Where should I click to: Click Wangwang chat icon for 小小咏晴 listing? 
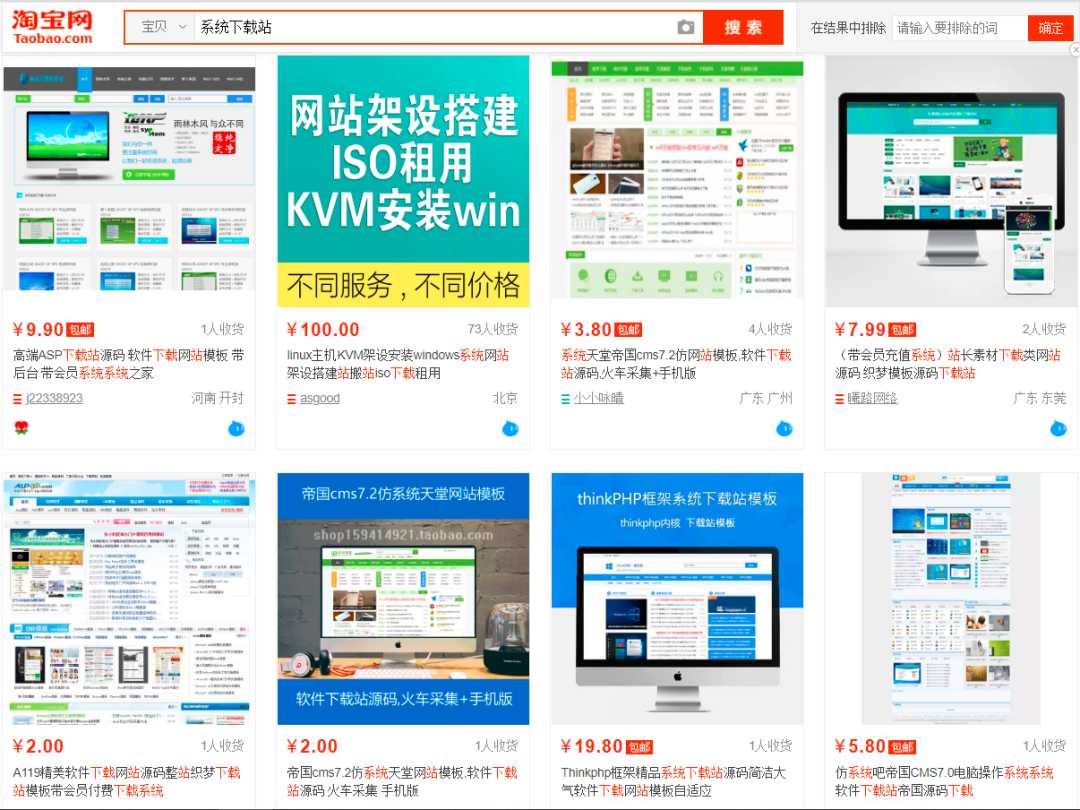pyautogui.click(x=784, y=429)
